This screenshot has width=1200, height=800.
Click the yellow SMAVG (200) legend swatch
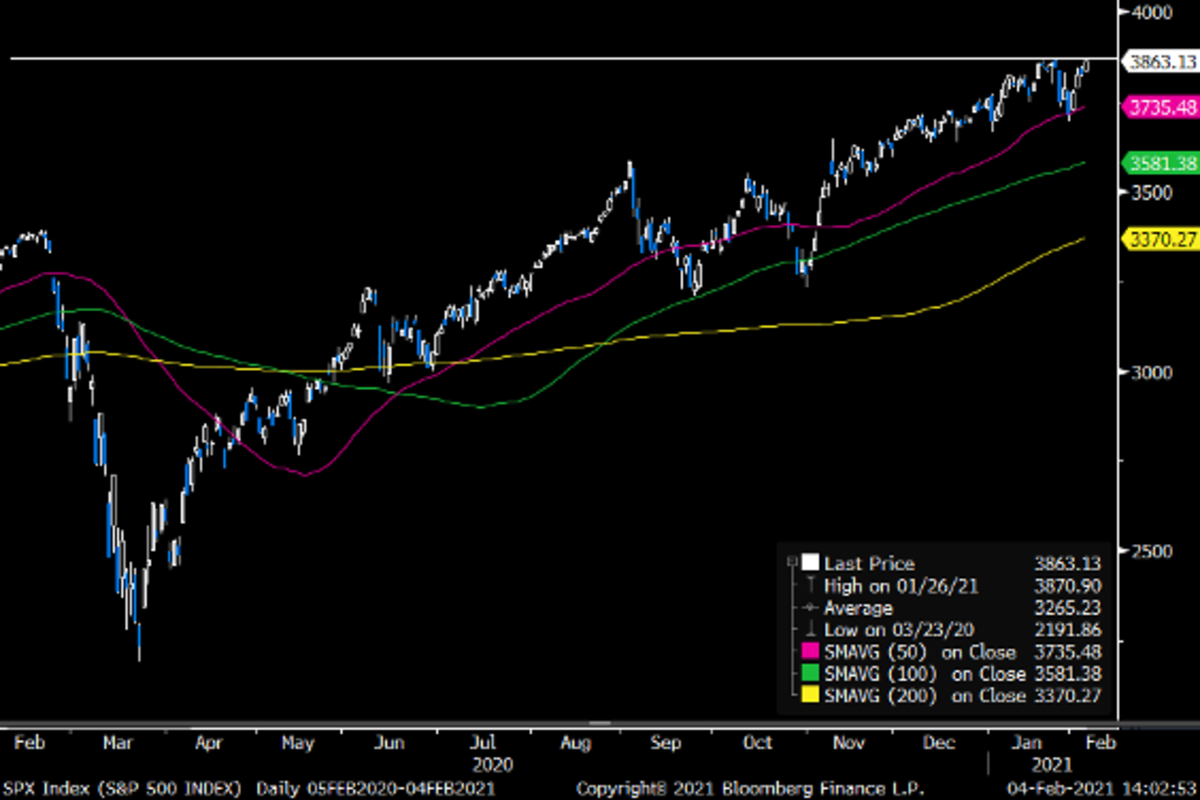tap(810, 696)
